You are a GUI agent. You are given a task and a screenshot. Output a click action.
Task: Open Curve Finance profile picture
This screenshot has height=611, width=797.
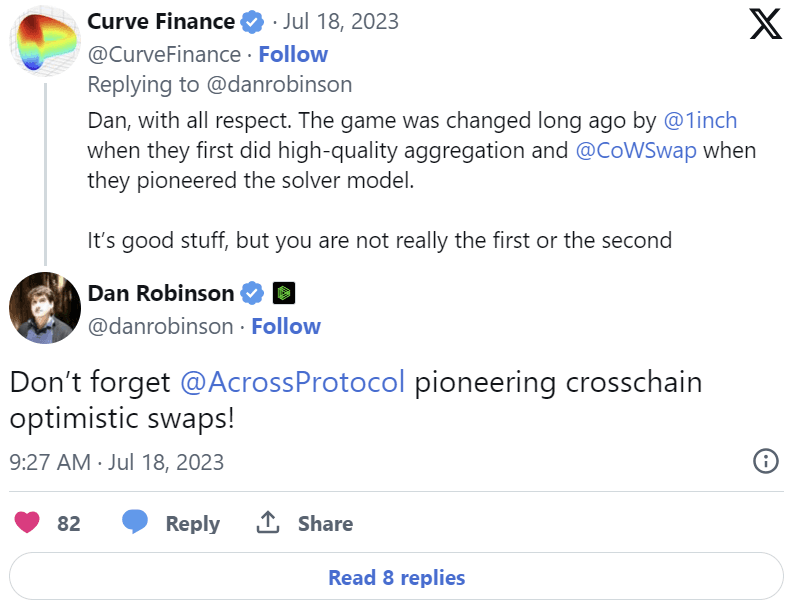point(43,43)
